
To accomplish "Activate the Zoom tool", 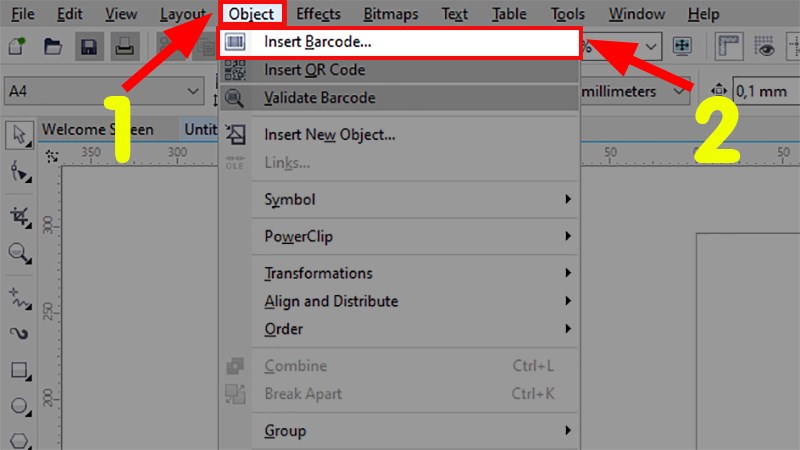I will click(x=19, y=253).
